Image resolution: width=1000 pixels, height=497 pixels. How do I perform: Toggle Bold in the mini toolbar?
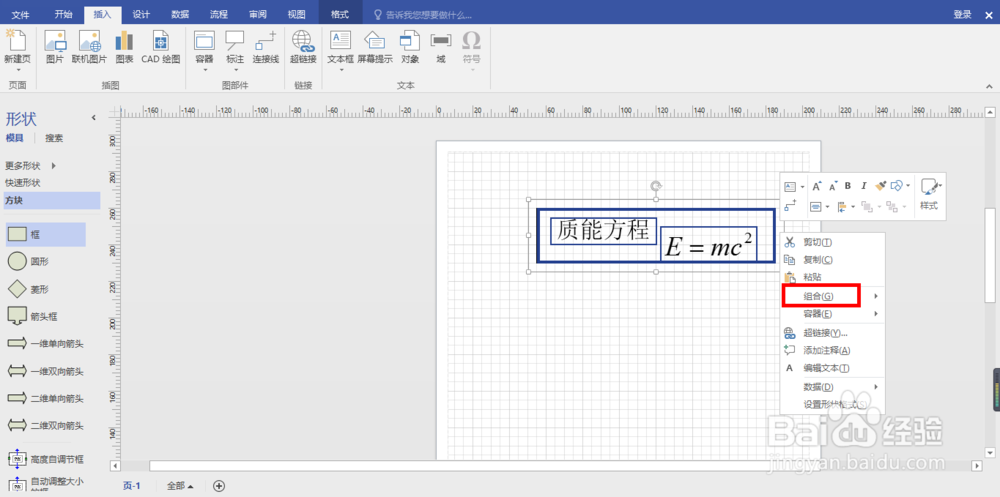[848, 186]
